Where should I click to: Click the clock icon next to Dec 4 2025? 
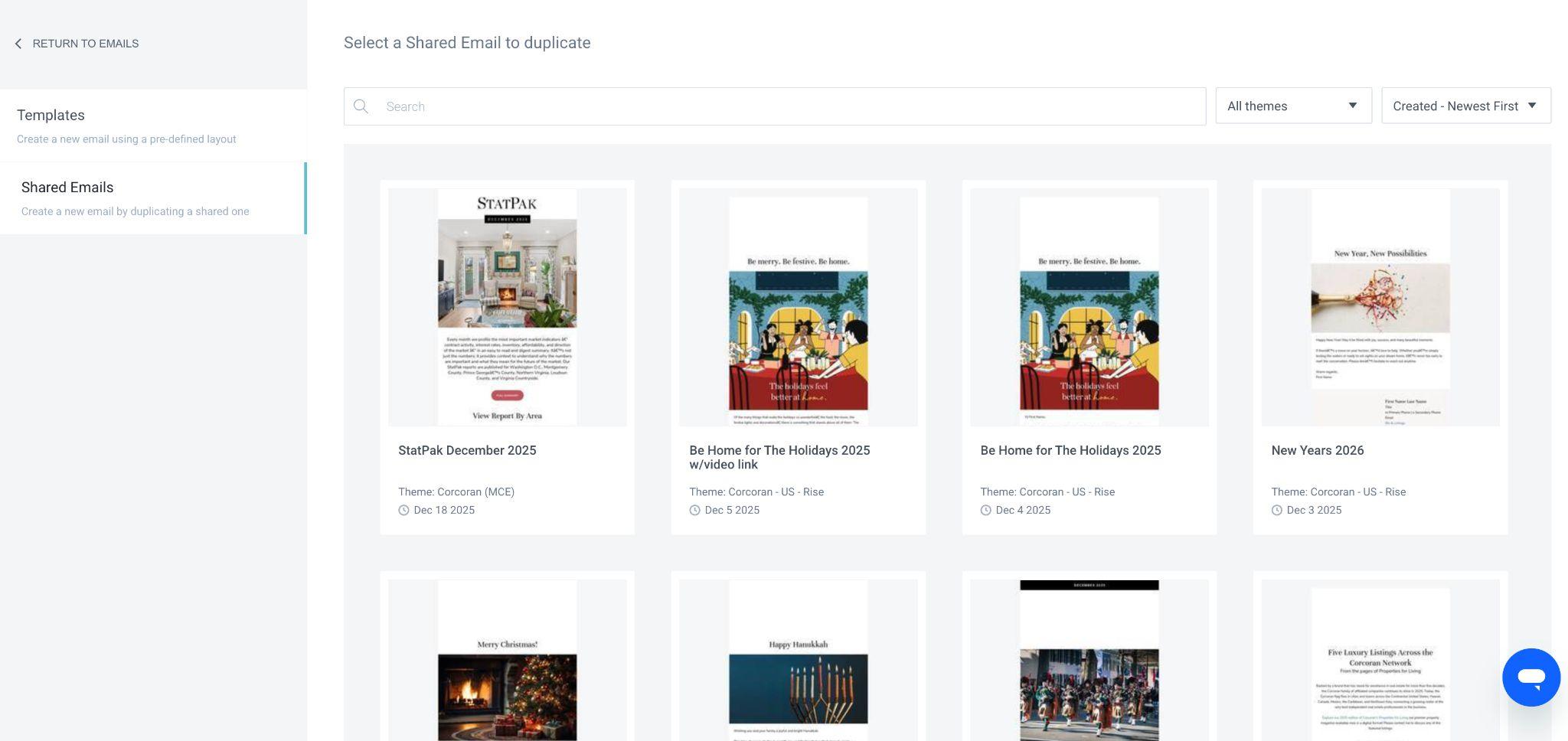(x=985, y=510)
